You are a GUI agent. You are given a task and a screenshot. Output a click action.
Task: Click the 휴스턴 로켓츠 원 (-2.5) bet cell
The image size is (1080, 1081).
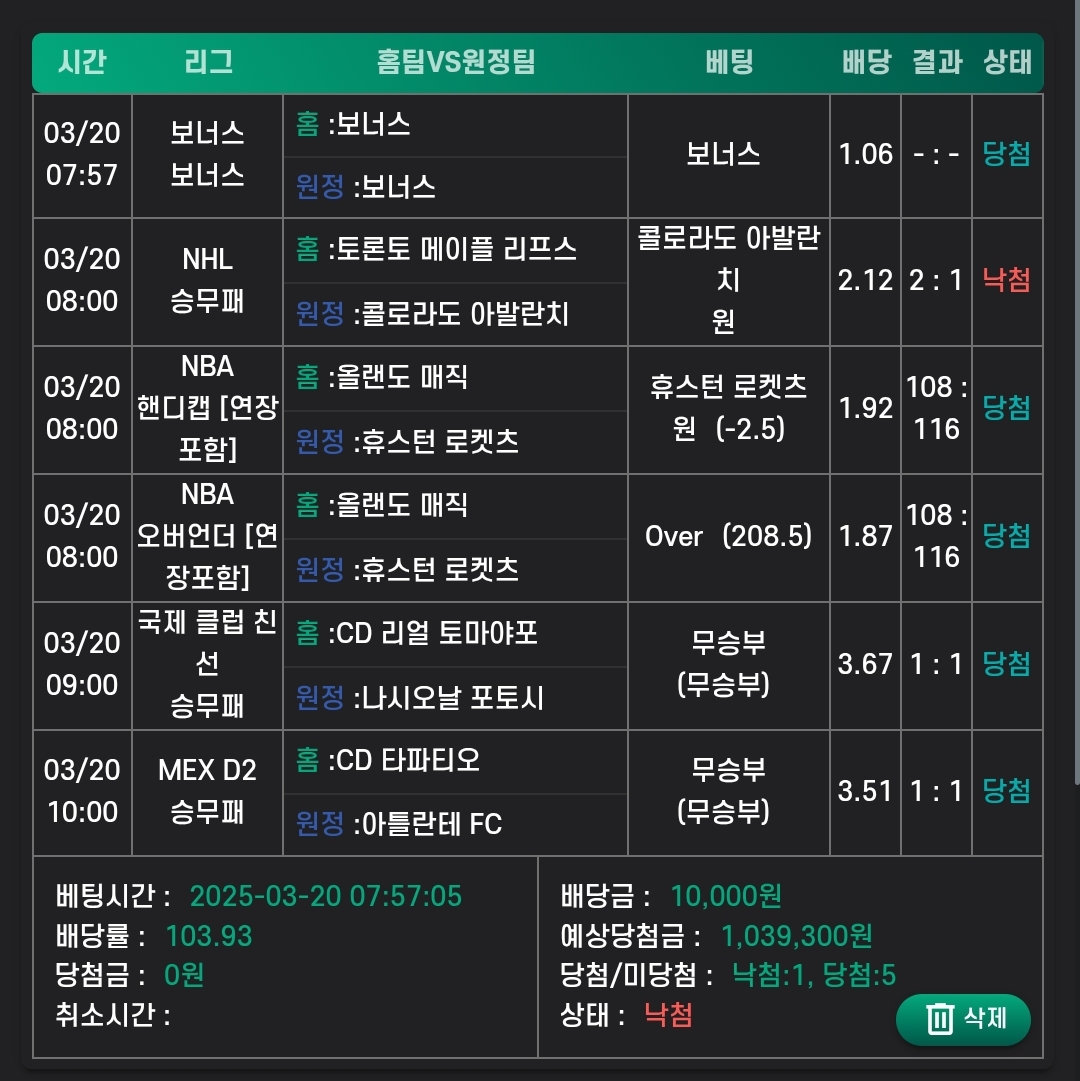pyautogui.click(x=728, y=408)
